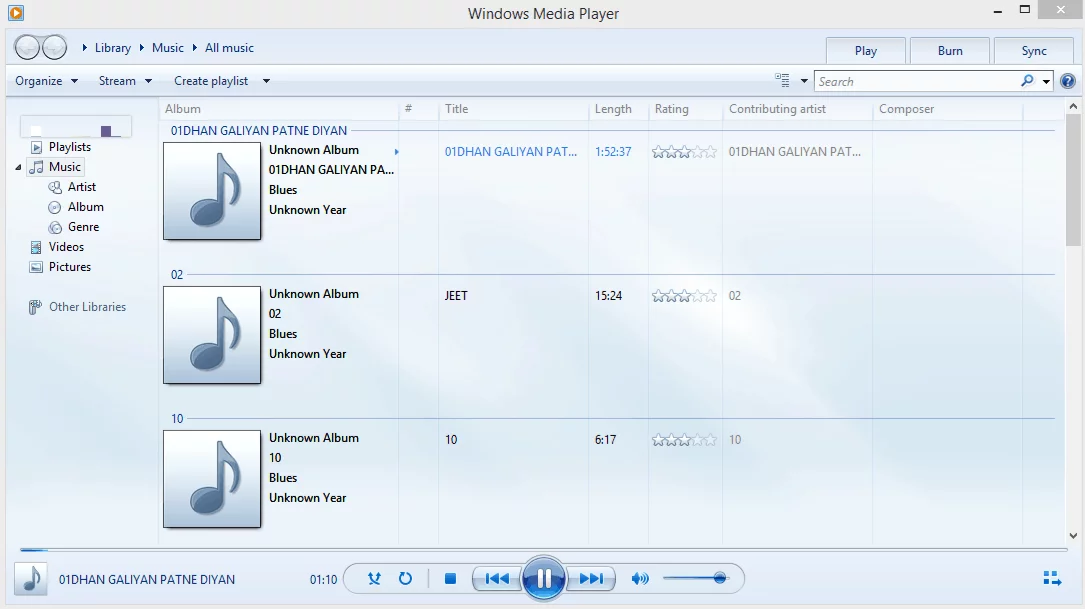Select the 01DHAN GALIYAN PAT... track title

(x=511, y=152)
